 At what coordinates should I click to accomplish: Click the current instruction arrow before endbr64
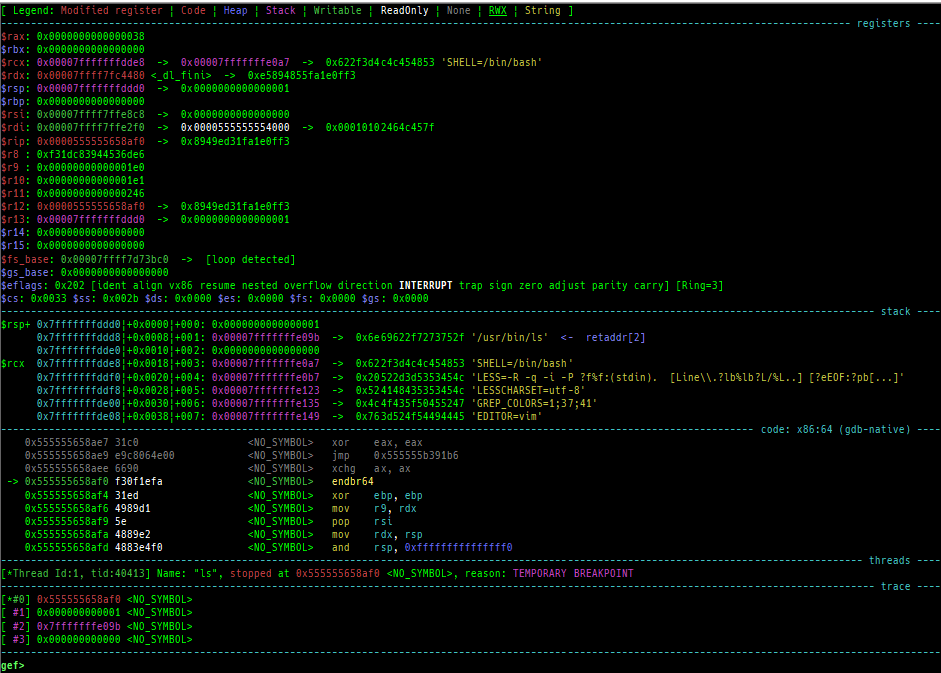pos(12,481)
